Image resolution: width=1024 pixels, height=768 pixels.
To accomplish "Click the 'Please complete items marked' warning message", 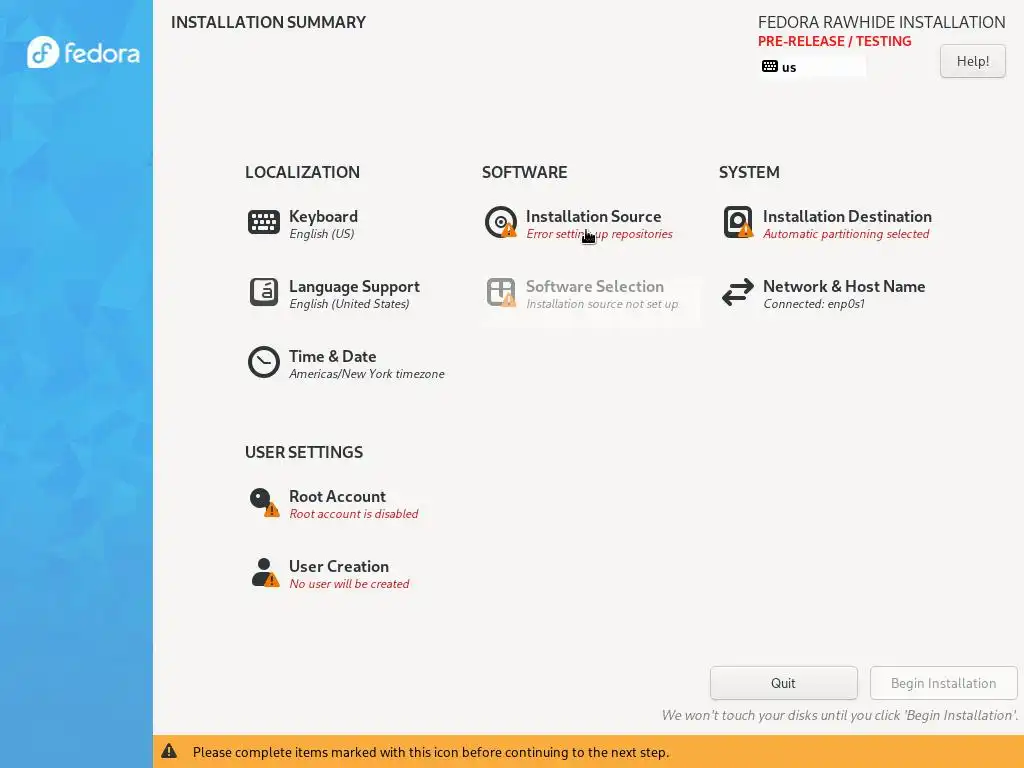I will click(431, 752).
